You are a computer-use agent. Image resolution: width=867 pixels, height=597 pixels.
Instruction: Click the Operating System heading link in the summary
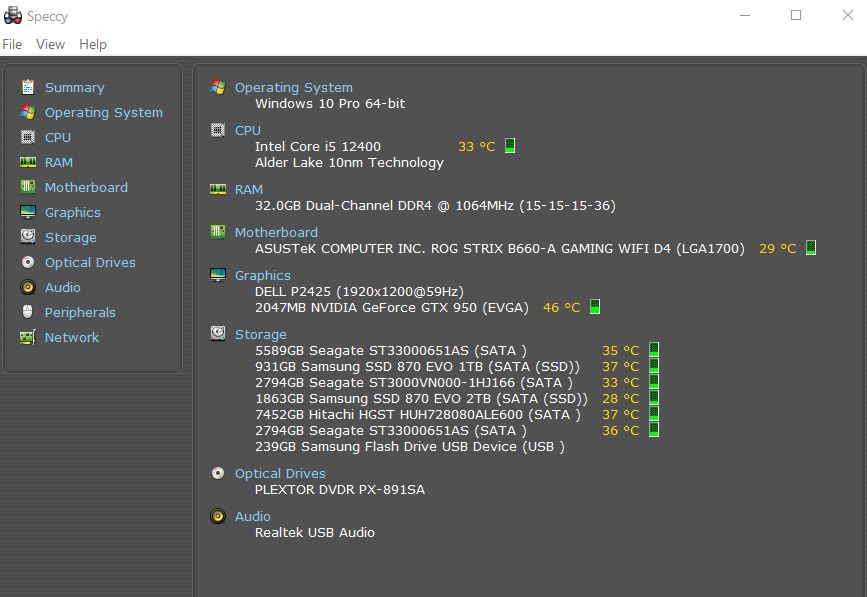[294, 87]
